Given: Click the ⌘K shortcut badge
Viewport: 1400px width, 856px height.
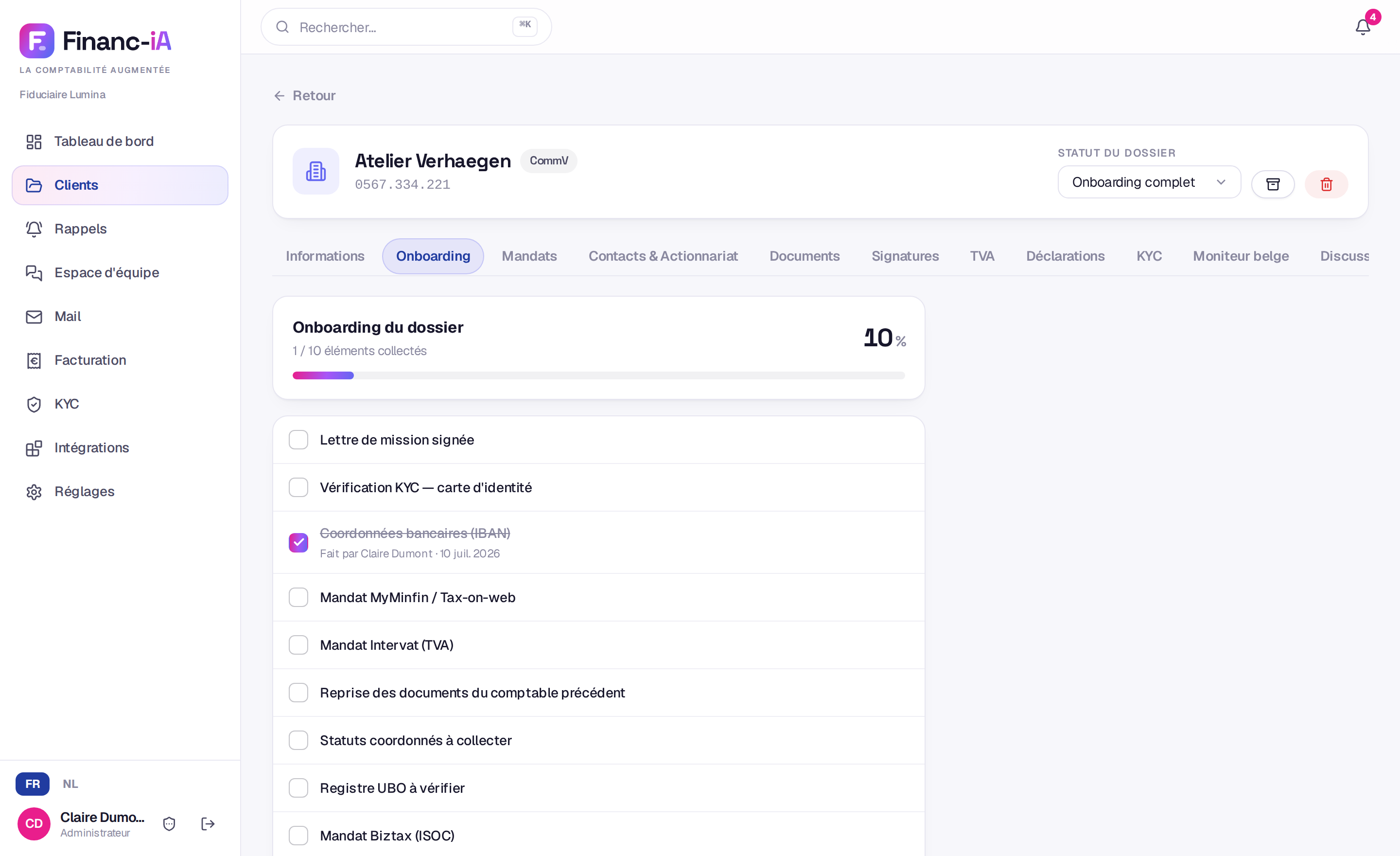Looking at the screenshot, I should pyautogui.click(x=525, y=26).
